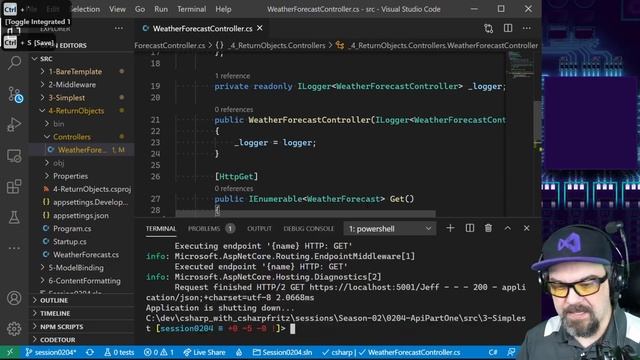Image resolution: width=640 pixels, height=360 pixels.
Task: Open 4-ReturnObjects.csproj file
Action: click(x=92, y=189)
